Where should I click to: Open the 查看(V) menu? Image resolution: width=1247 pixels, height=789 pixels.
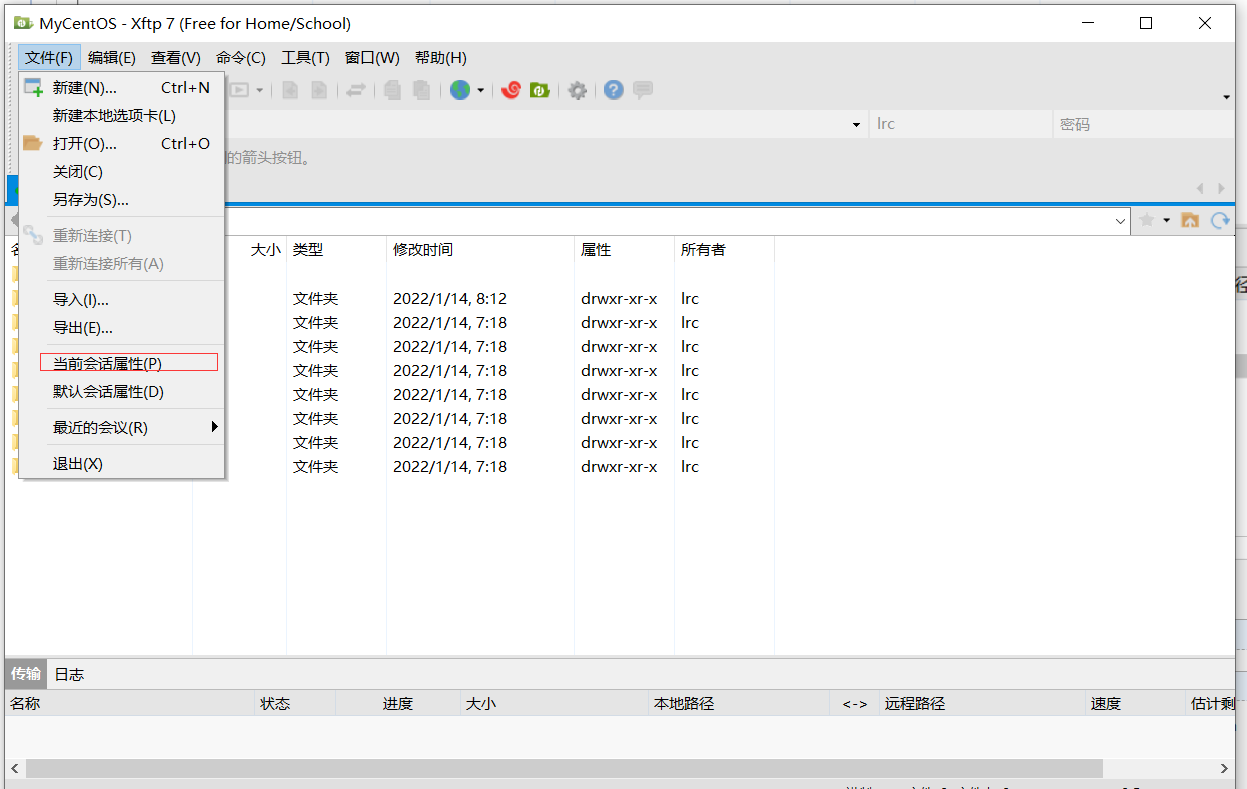pos(176,58)
